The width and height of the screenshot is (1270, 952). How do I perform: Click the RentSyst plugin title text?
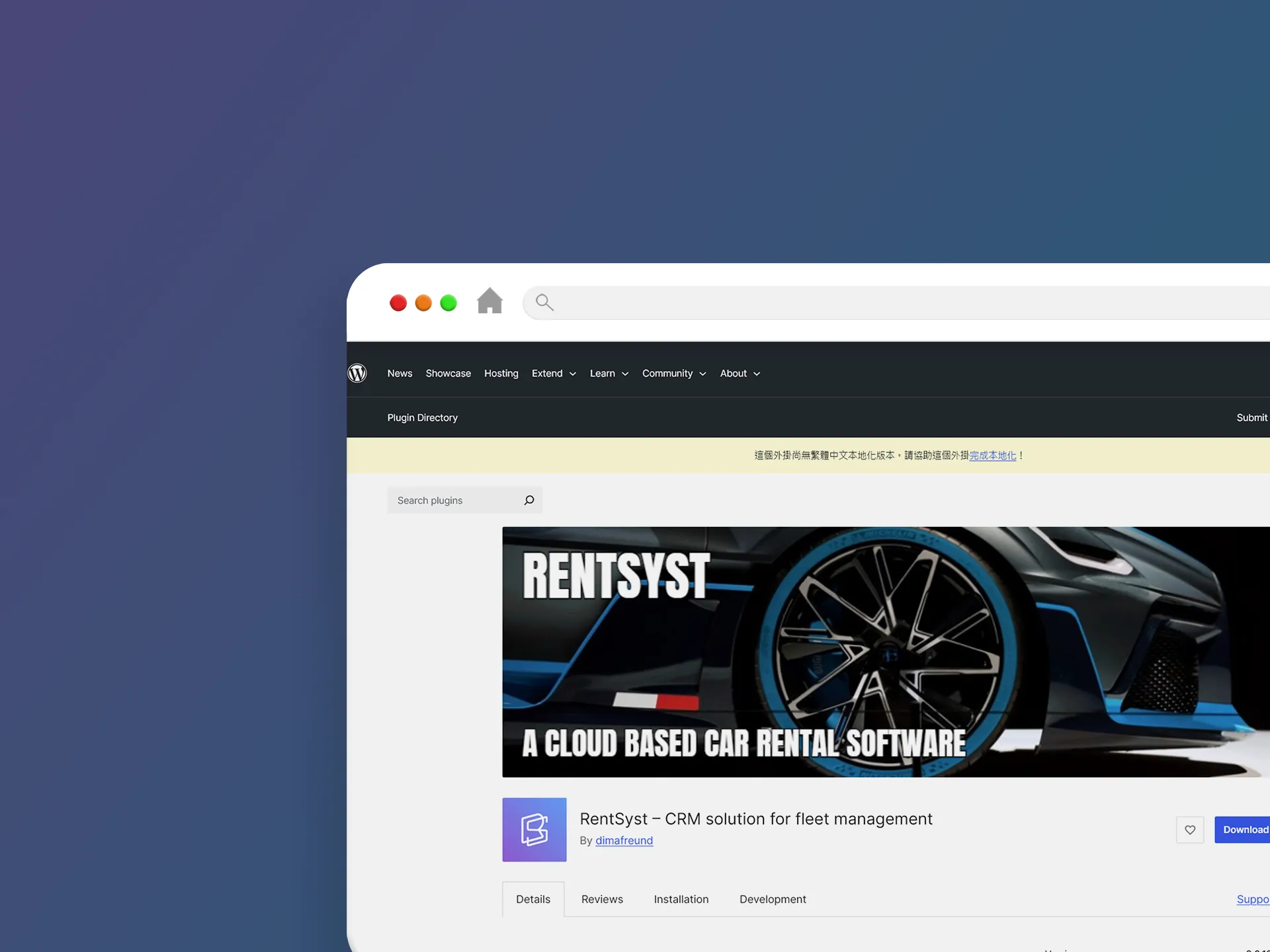coord(756,818)
